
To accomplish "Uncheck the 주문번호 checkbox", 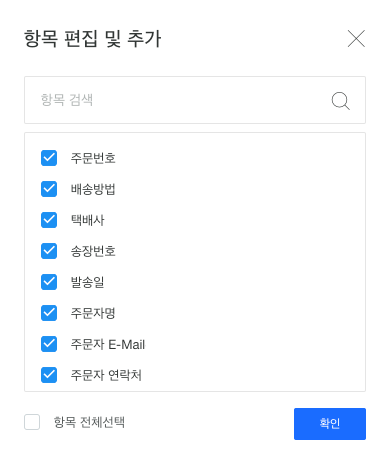I will 49,158.
